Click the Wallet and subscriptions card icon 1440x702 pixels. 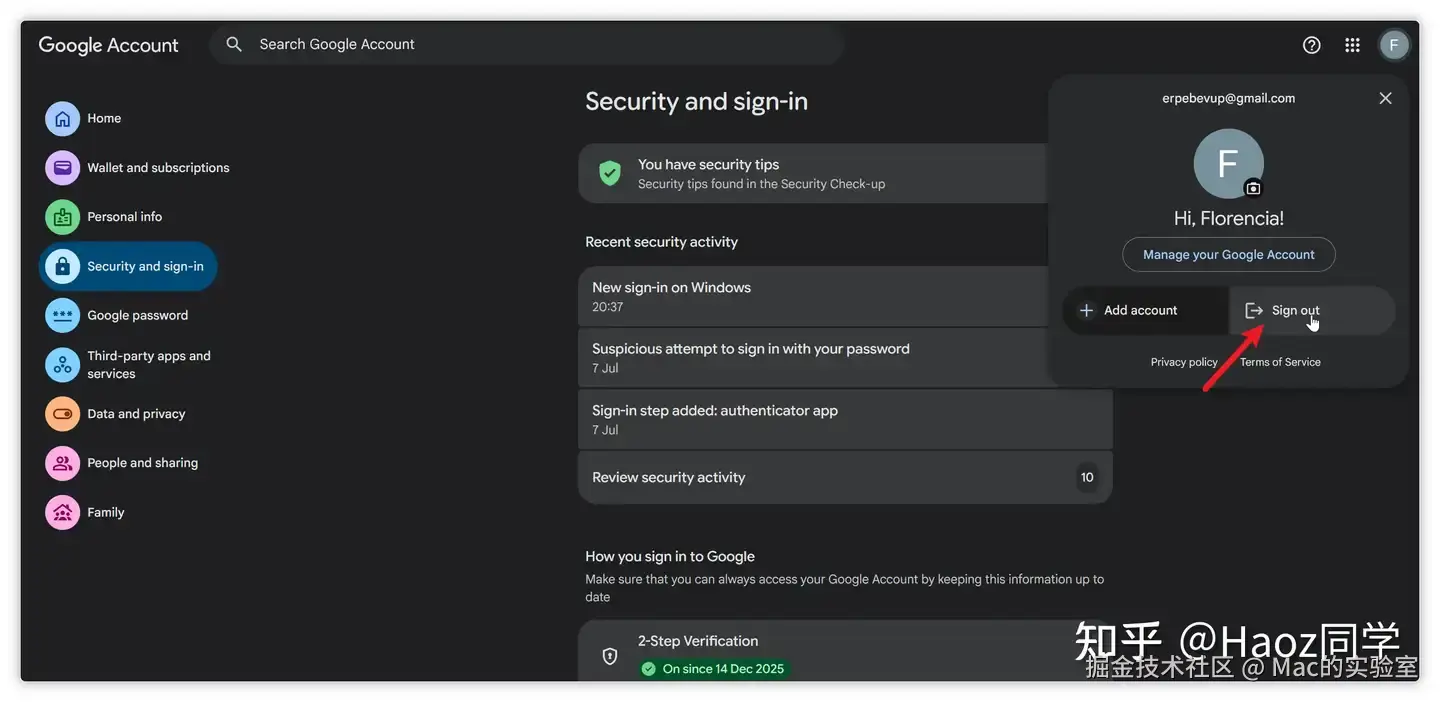coord(62,168)
